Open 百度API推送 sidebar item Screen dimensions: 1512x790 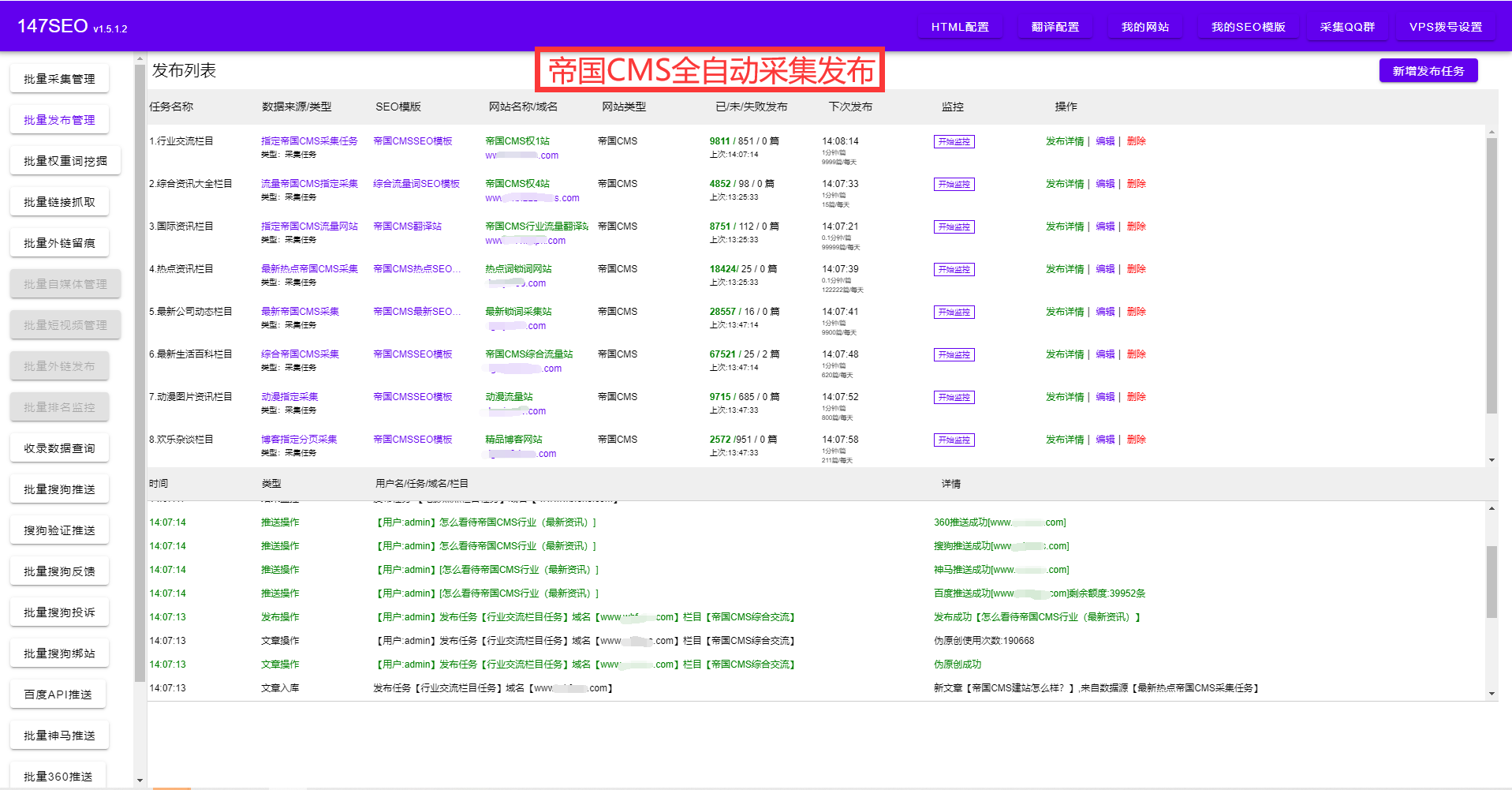click(x=58, y=695)
